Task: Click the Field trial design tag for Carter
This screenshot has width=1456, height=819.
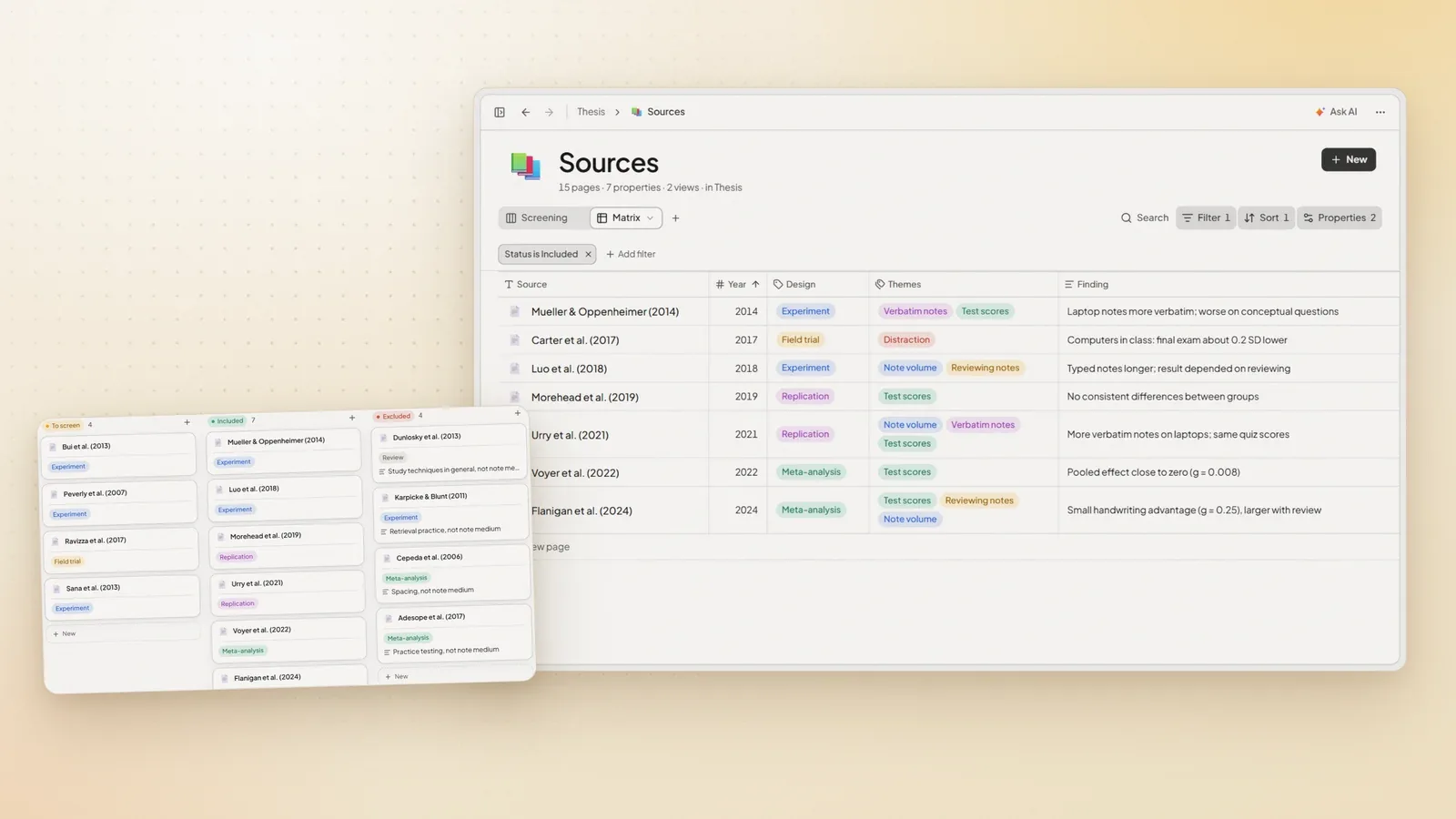Action: (801, 340)
